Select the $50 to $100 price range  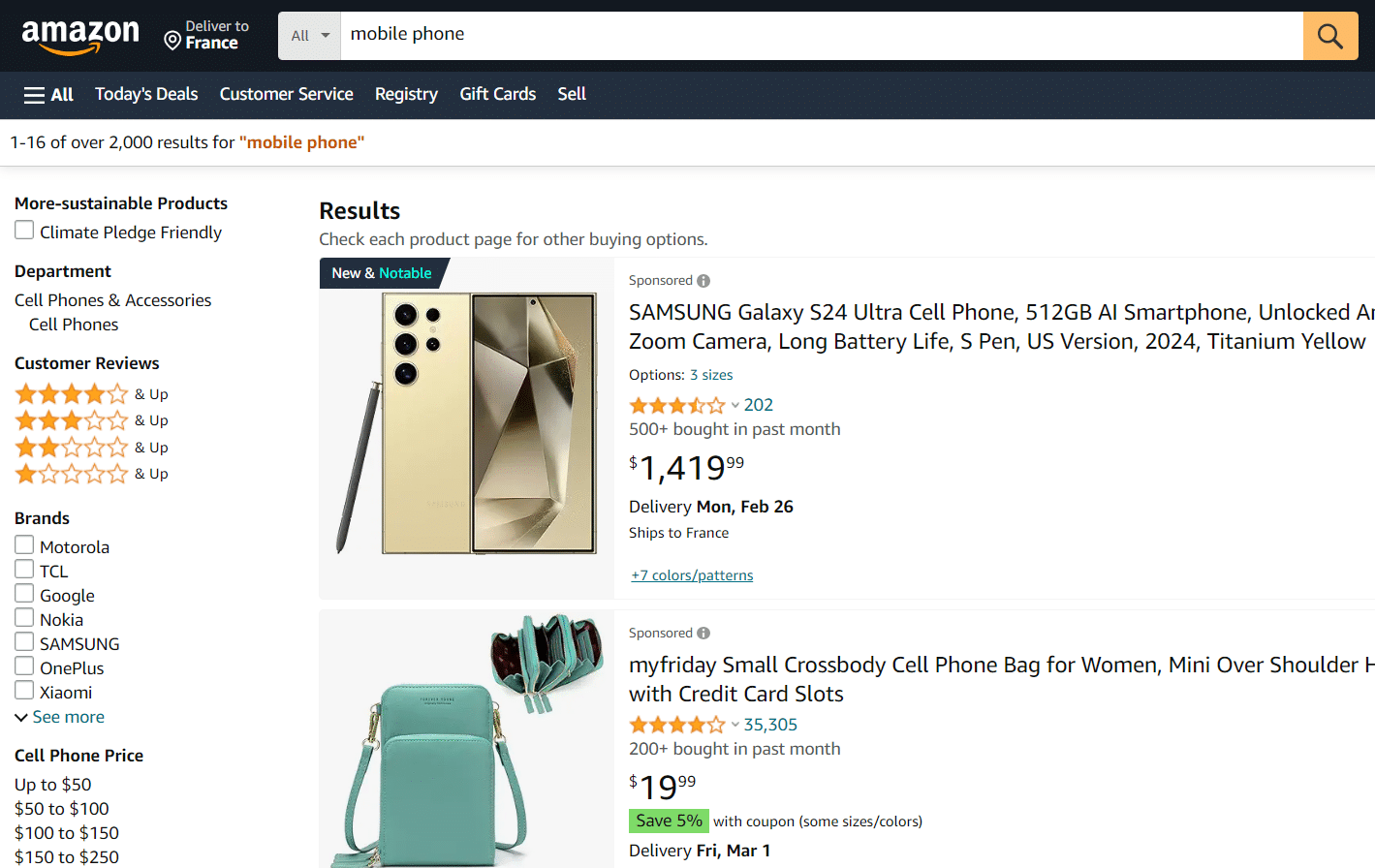pyautogui.click(x=62, y=809)
